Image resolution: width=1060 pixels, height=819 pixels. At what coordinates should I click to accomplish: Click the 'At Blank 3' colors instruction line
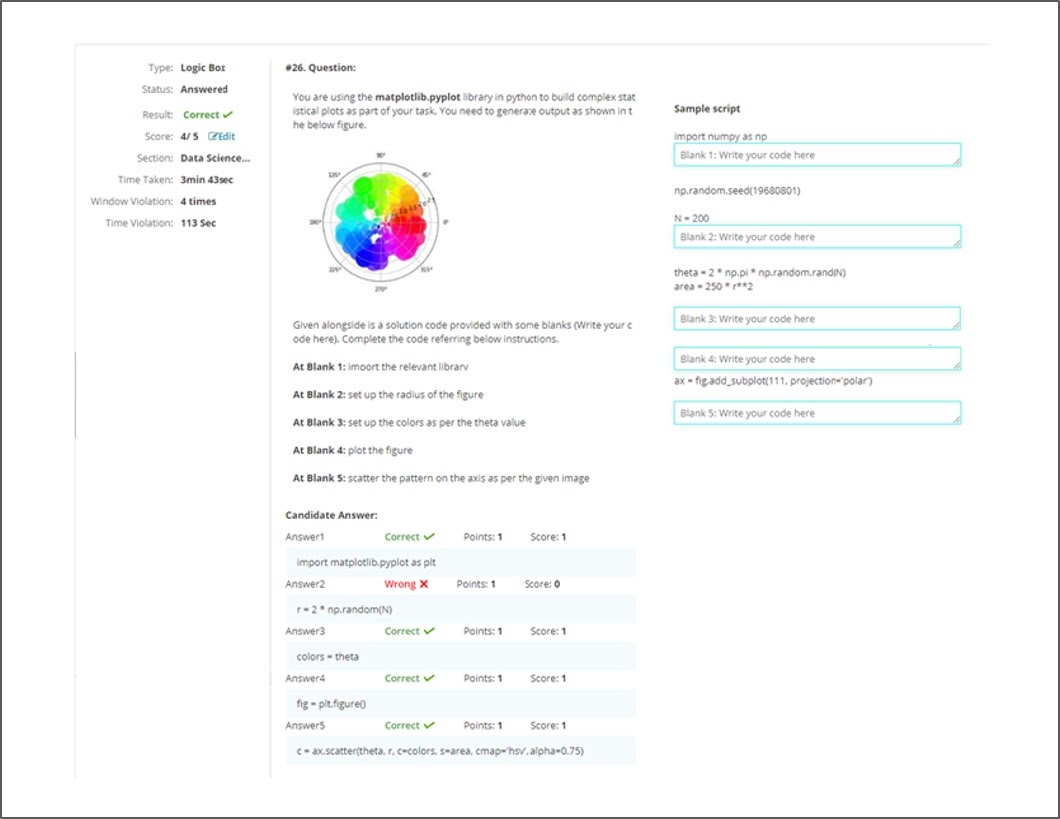click(x=409, y=422)
